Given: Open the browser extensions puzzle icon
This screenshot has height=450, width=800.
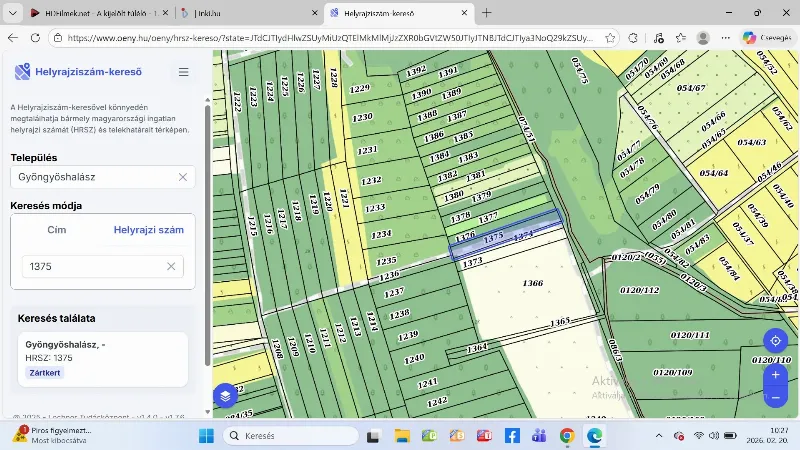Looking at the screenshot, I should pos(633,38).
